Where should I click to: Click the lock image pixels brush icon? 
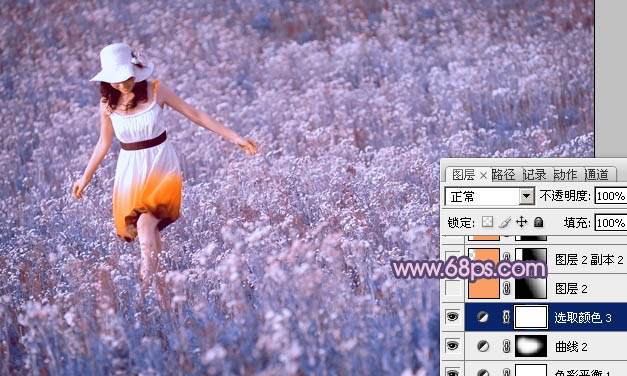505,222
